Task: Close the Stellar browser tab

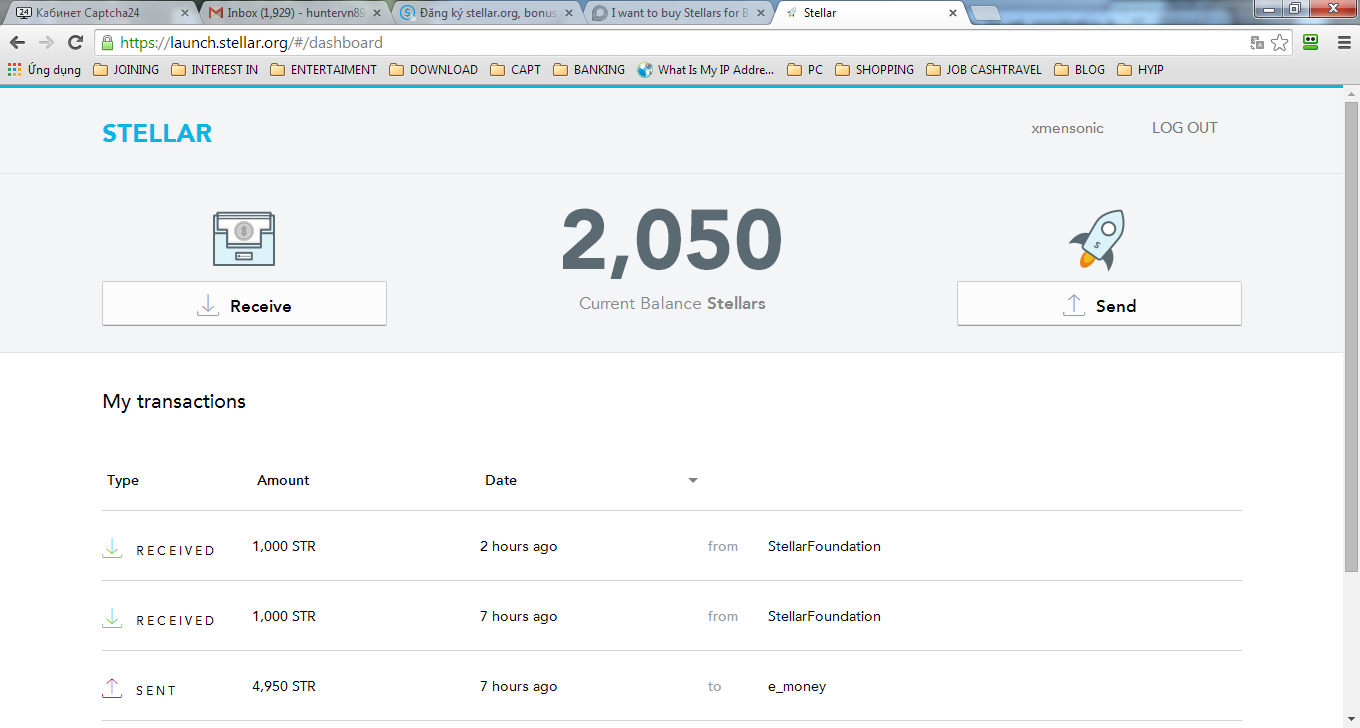Action: (x=953, y=13)
